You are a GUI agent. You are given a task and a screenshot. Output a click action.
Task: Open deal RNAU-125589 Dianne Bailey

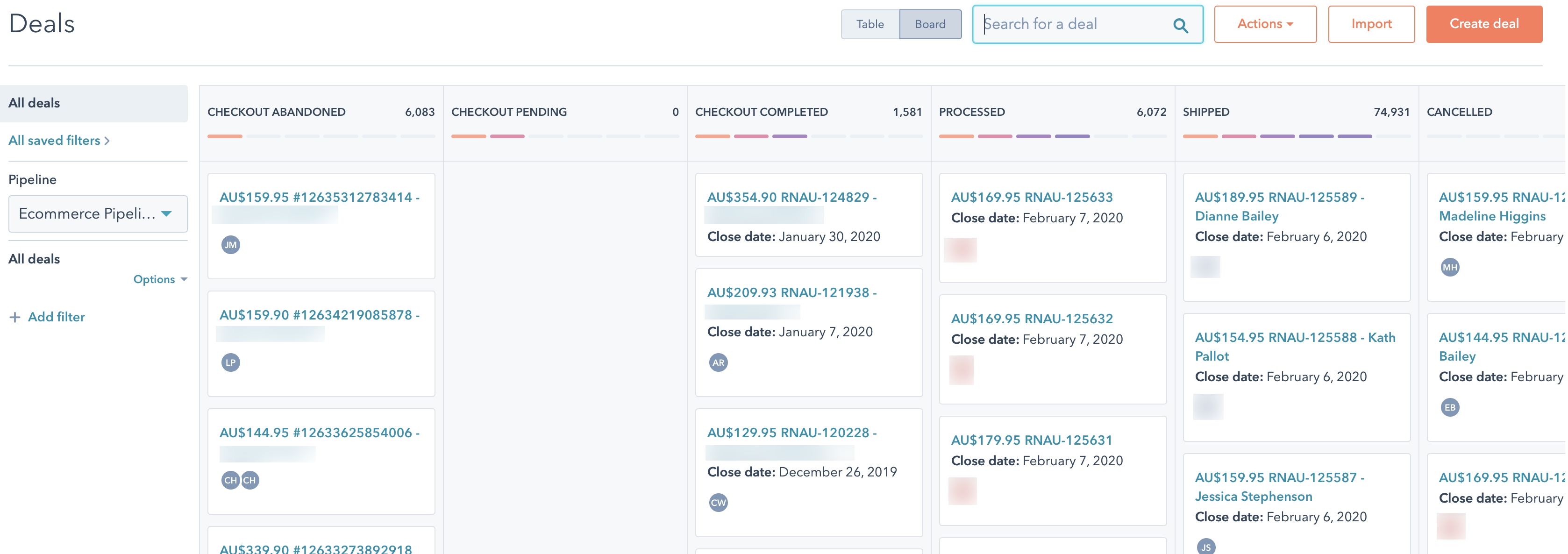tap(1279, 206)
